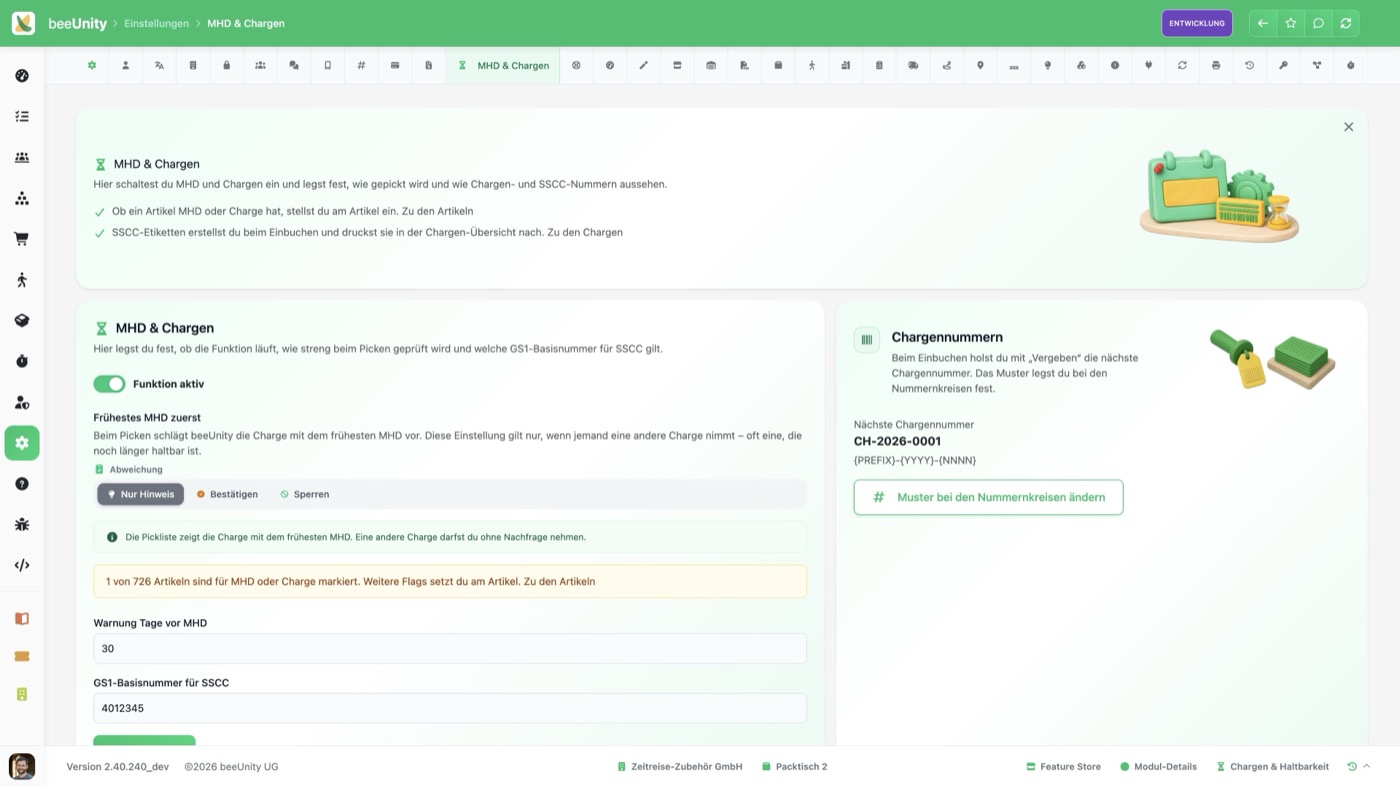Click the favorite star icon in header
The width and height of the screenshot is (1400, 787).
pos(1291,23)
